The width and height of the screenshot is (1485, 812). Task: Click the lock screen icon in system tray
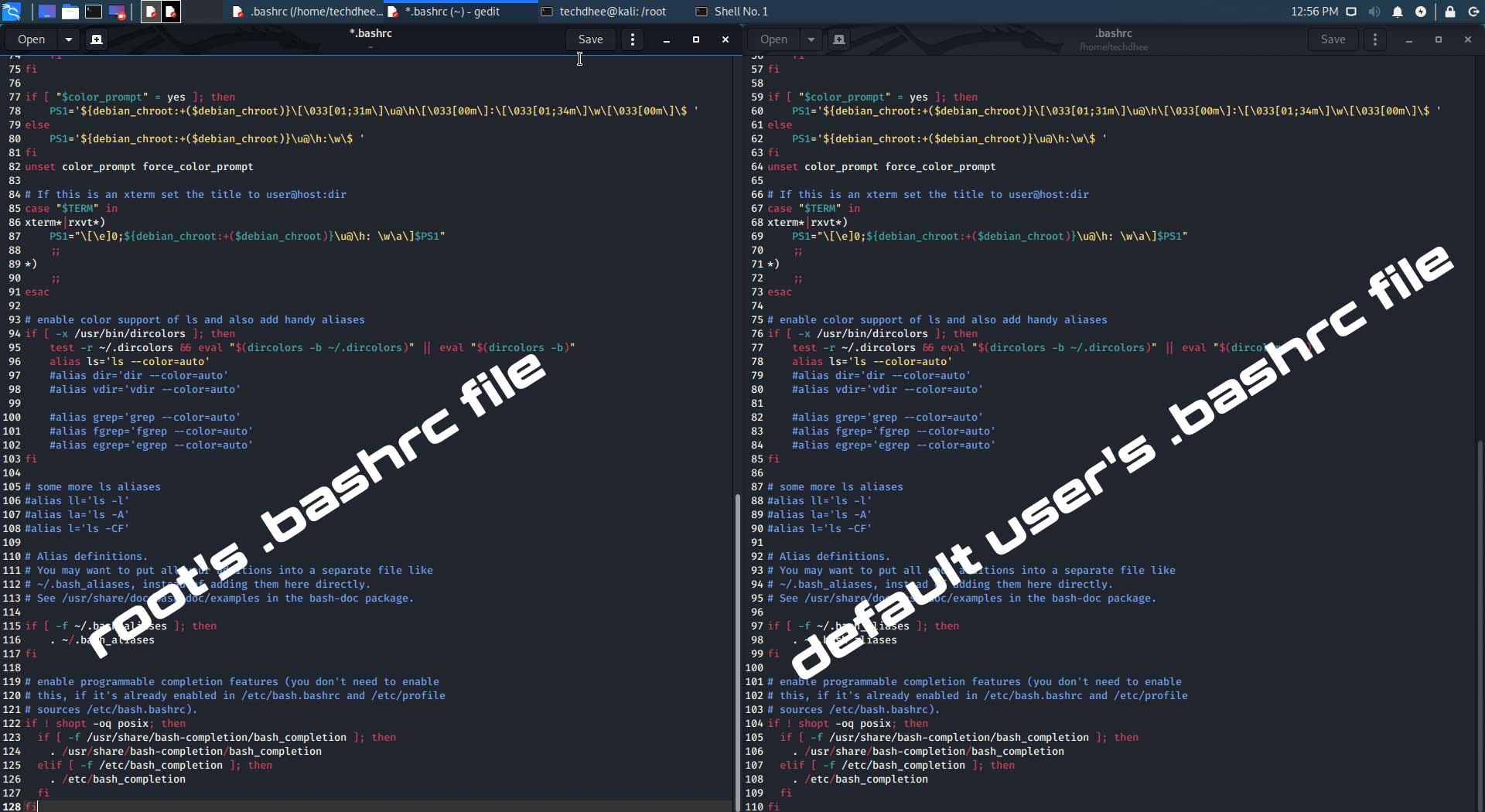(1452, 12)
